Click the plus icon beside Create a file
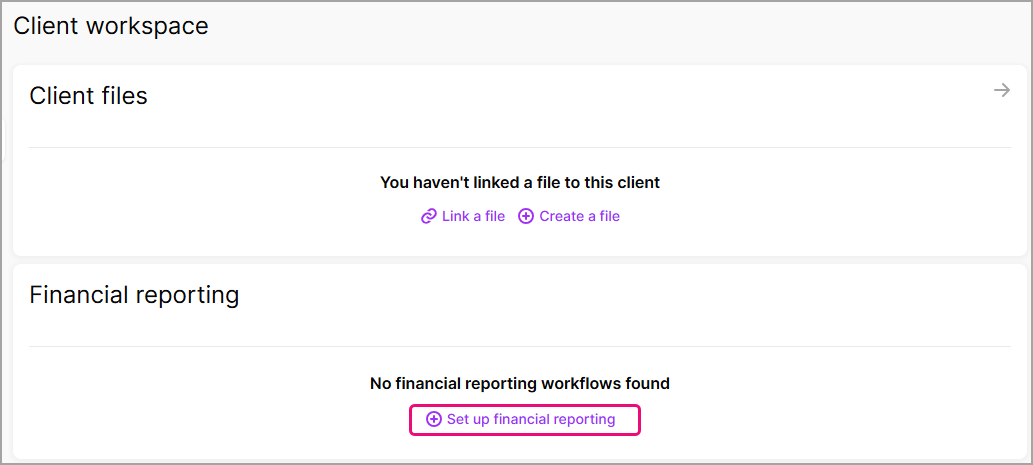 point(526,216)
